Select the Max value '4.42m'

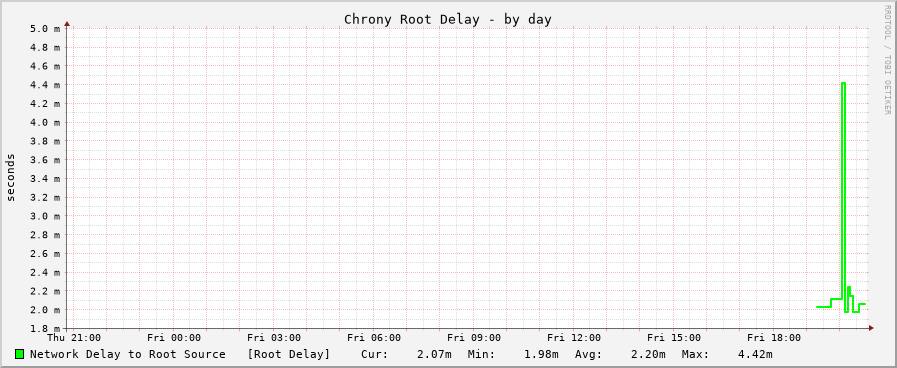pyautogui.click(x=755, y=354)
